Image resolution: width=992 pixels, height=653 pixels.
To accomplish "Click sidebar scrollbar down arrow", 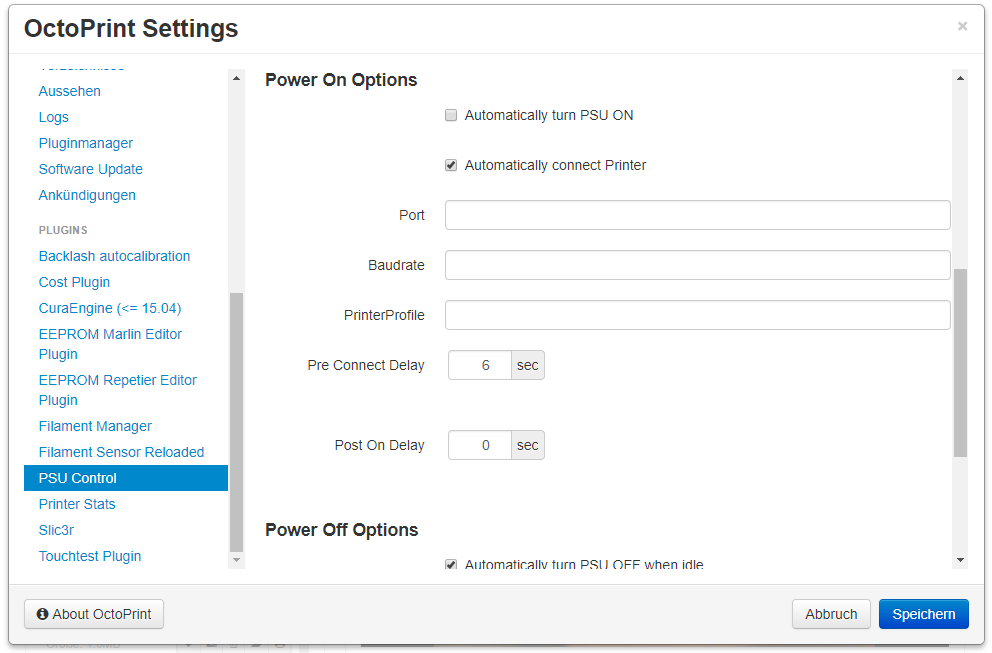I will [x=236, y=560].
